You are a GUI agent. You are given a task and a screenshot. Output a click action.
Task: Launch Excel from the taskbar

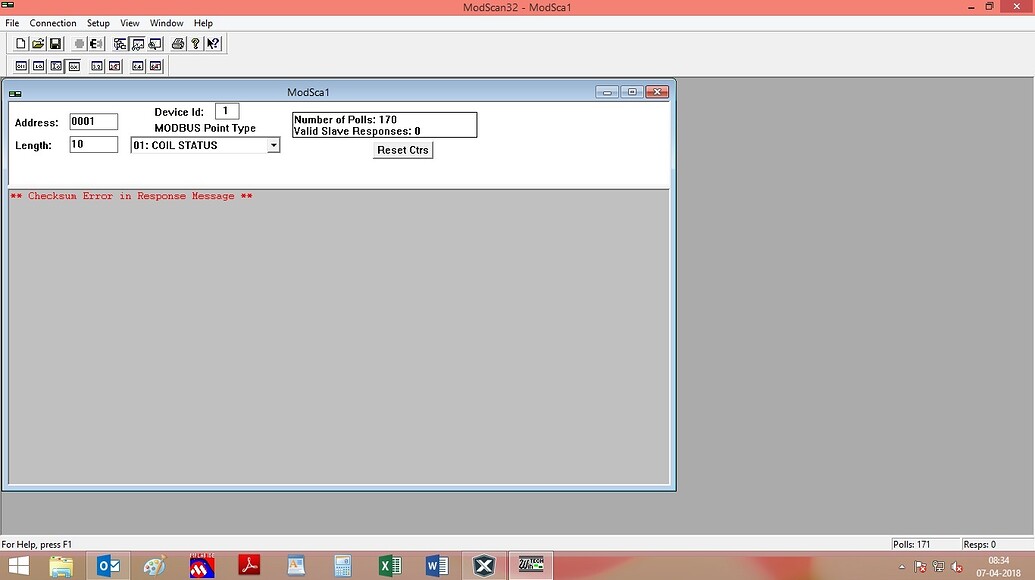click(x=390, y=565)
